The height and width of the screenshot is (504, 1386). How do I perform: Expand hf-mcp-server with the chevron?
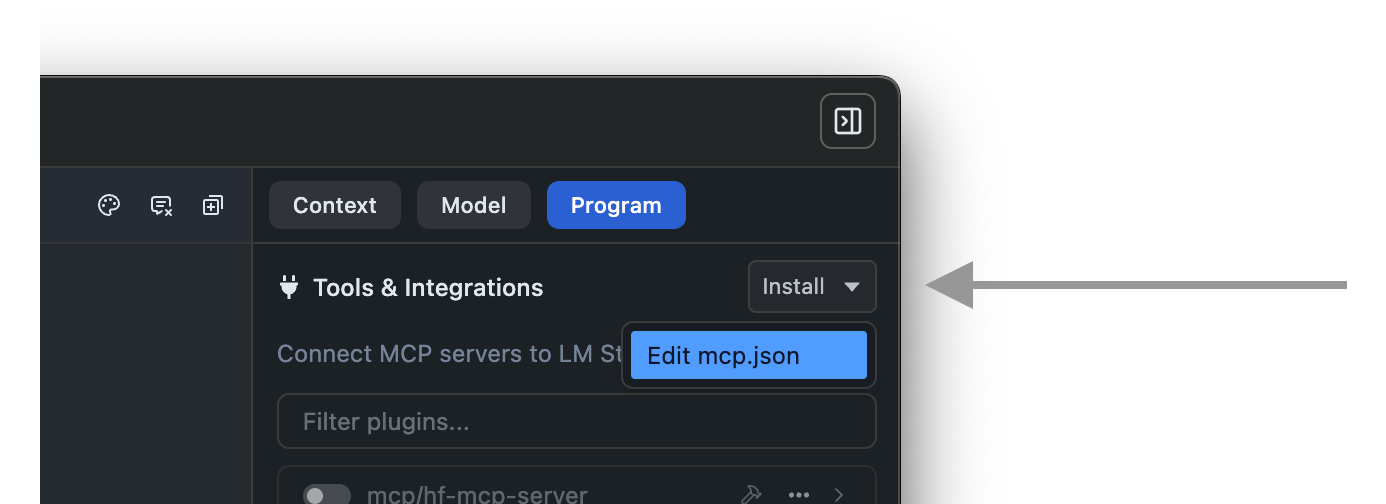[x=839, y=494]
